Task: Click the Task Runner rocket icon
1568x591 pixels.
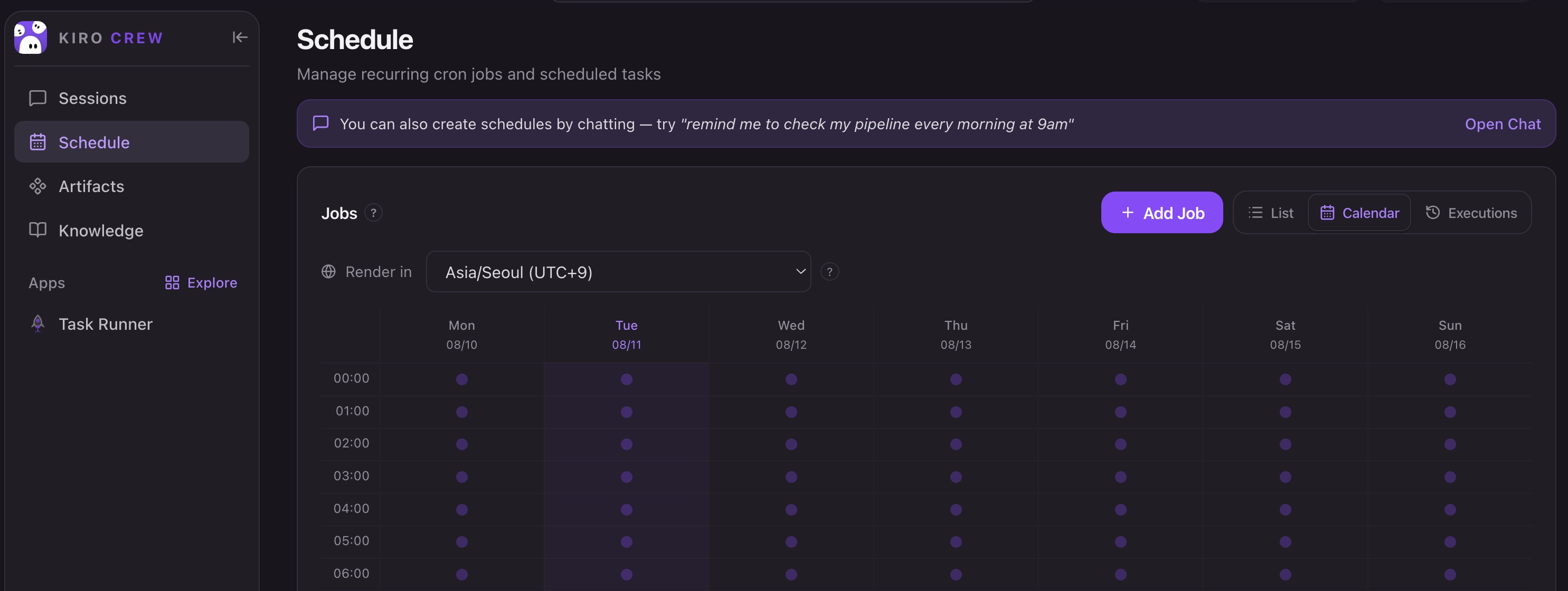Action: point(37,324)
